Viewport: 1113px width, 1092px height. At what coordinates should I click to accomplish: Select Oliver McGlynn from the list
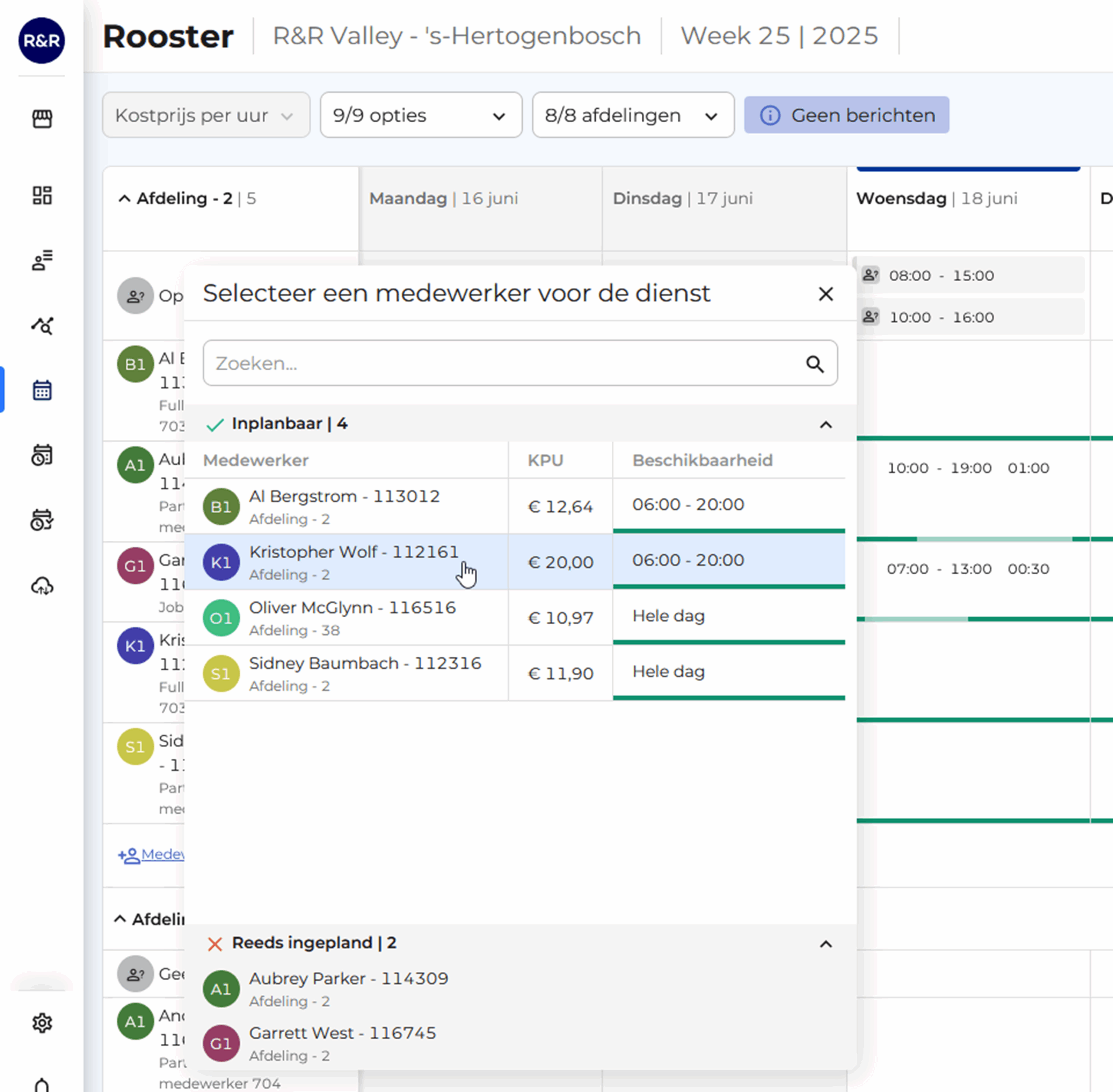click(x=352, y=617)
